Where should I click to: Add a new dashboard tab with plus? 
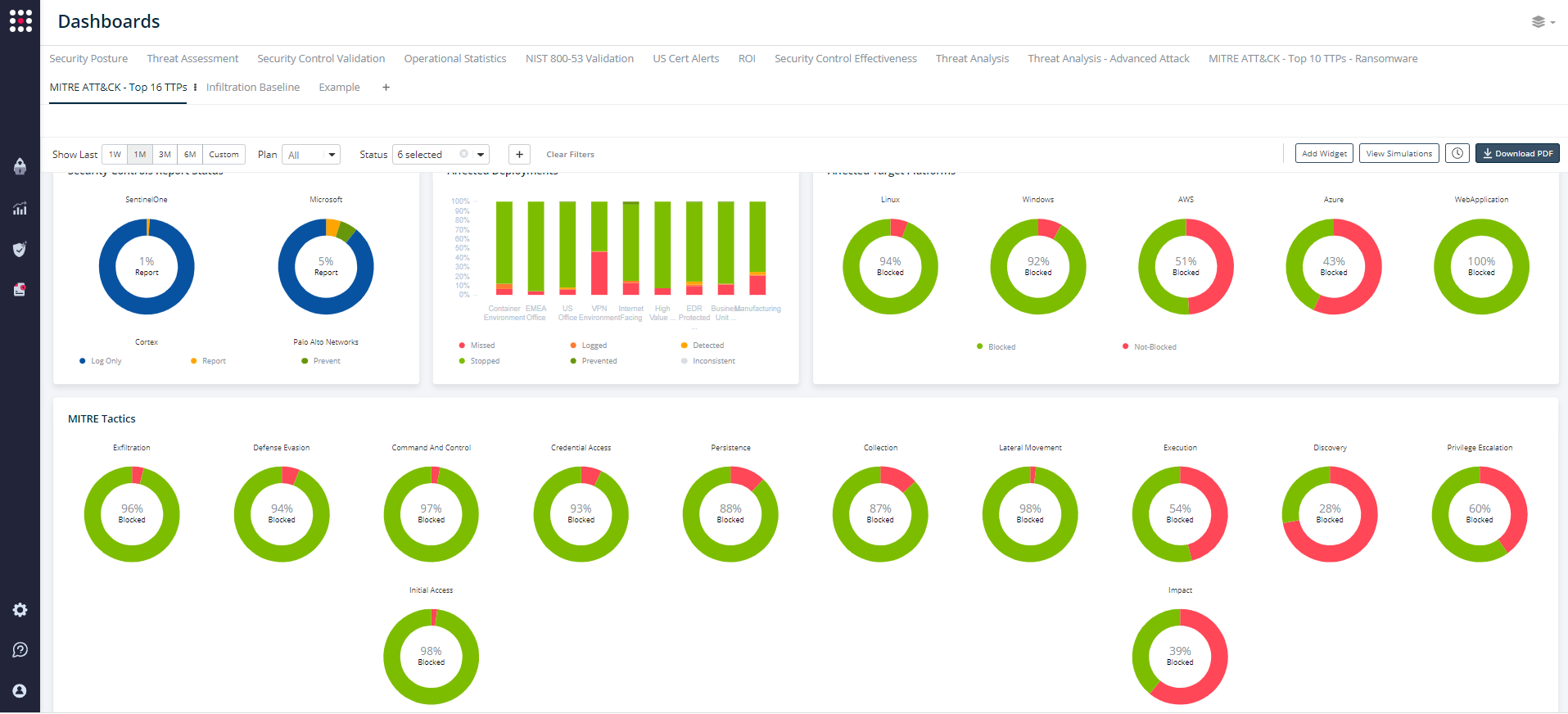click(x=386, y=88)
